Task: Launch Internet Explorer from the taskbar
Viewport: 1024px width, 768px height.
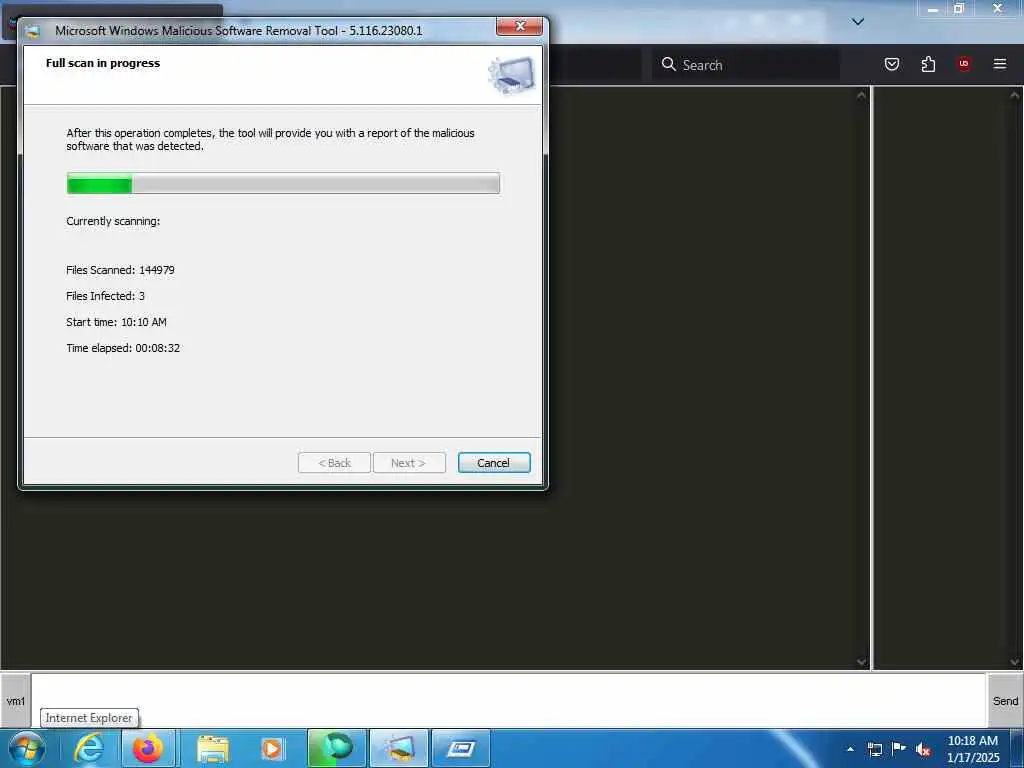Action: 89,748
